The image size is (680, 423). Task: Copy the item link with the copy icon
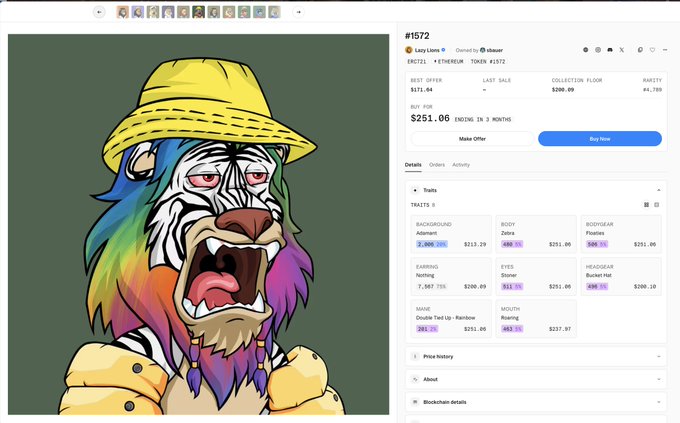click(640, 50)
